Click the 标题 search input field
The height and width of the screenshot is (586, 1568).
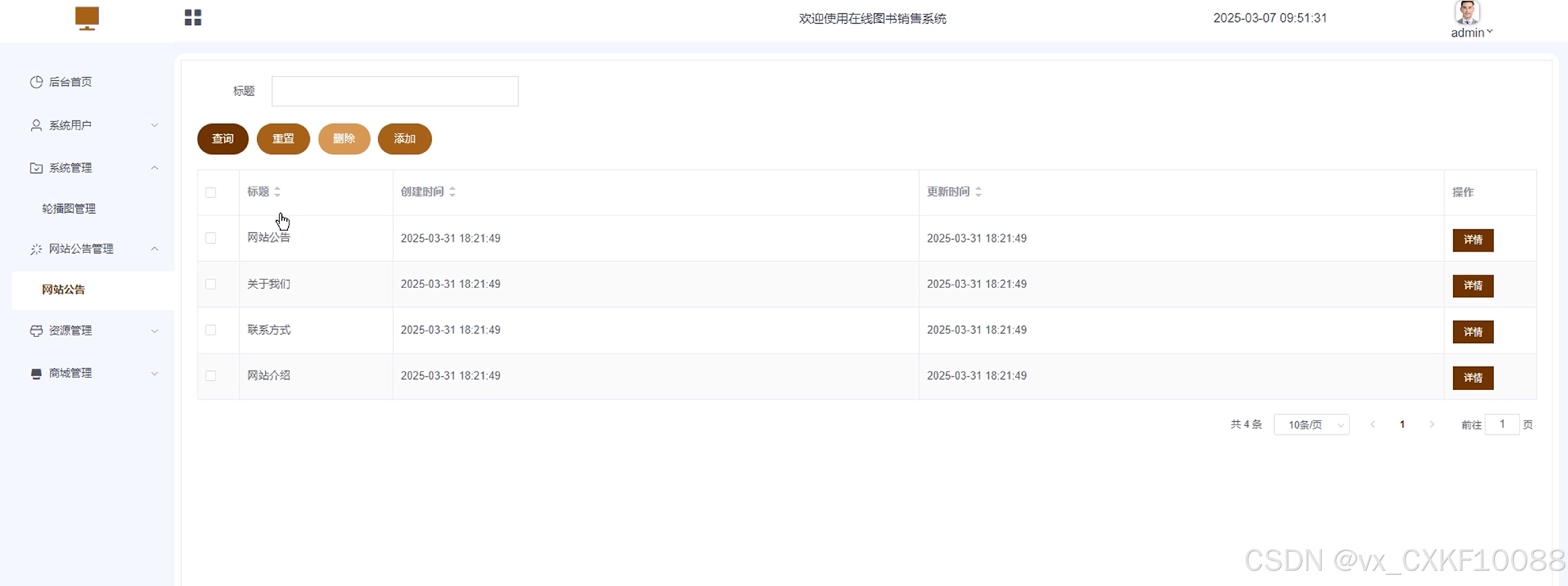pyautogui.click(x=394, y=91)
